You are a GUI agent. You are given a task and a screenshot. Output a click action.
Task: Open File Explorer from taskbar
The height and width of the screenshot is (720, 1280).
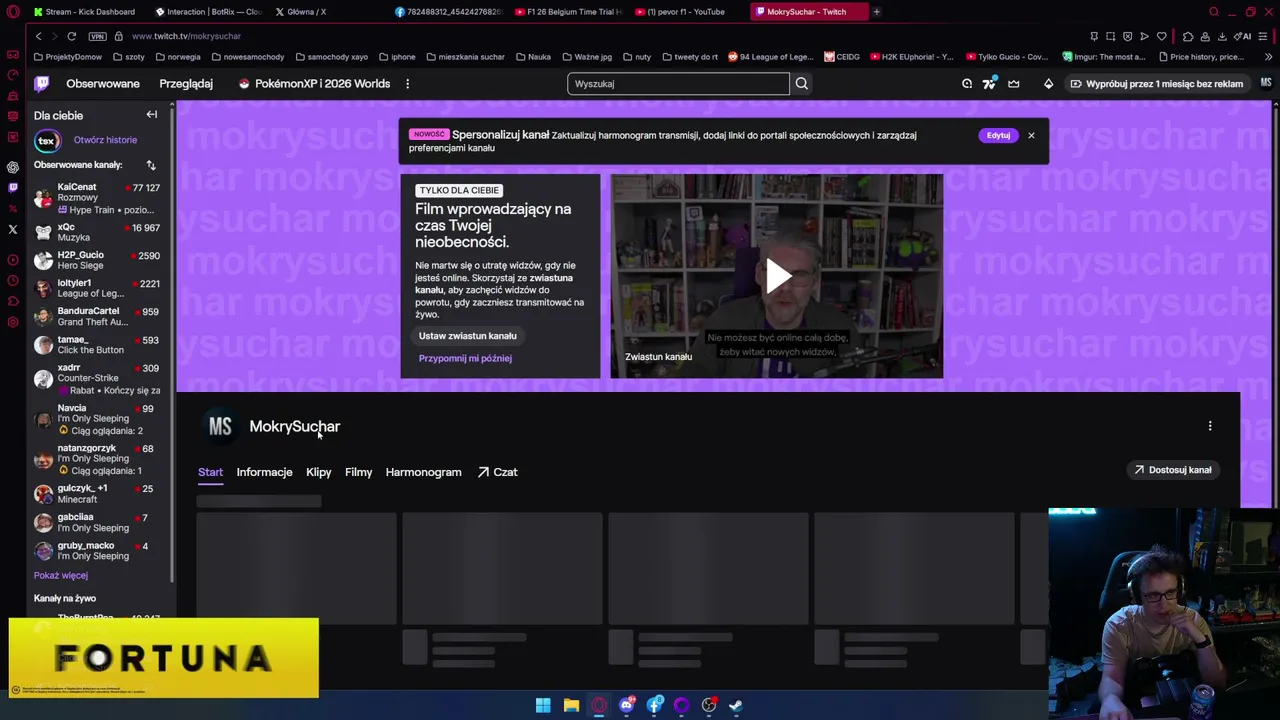tap(571, 705)
